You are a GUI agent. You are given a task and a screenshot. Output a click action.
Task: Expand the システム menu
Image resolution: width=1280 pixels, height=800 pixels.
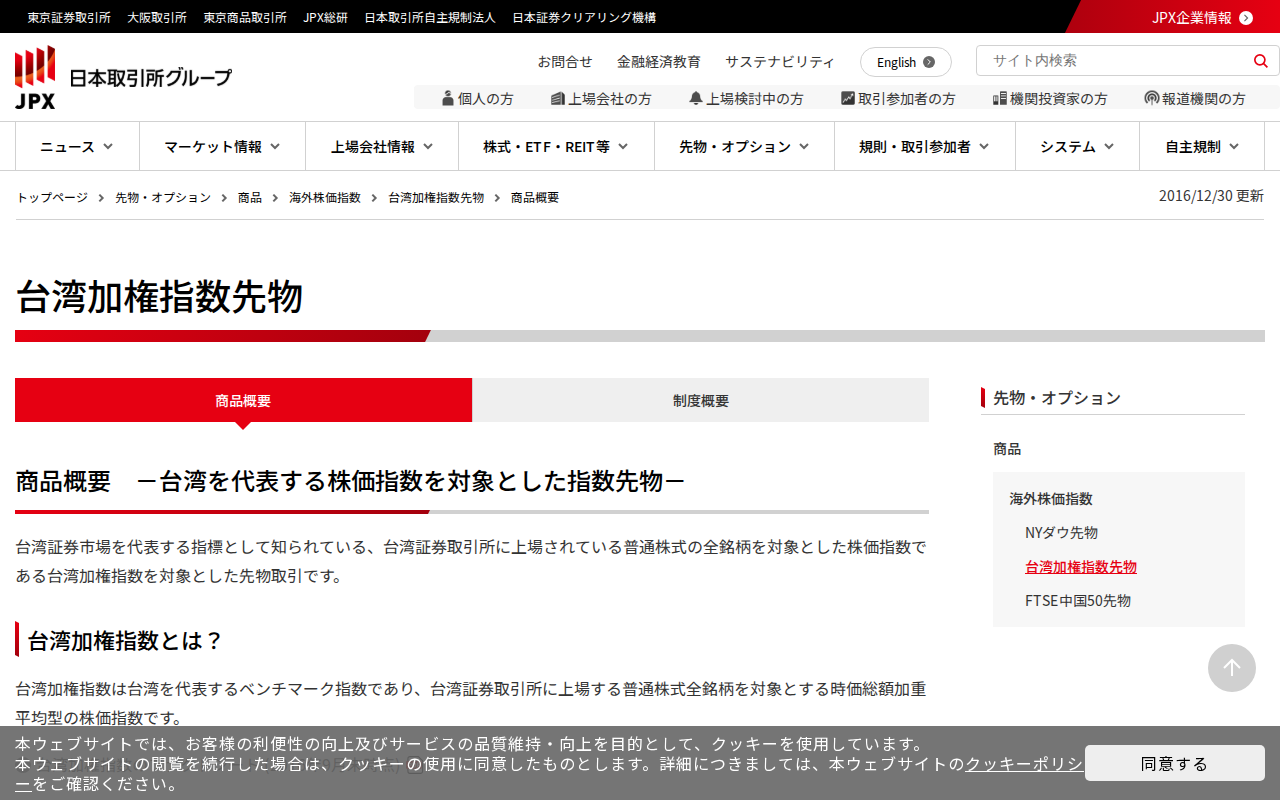[x=1077, y=146]
